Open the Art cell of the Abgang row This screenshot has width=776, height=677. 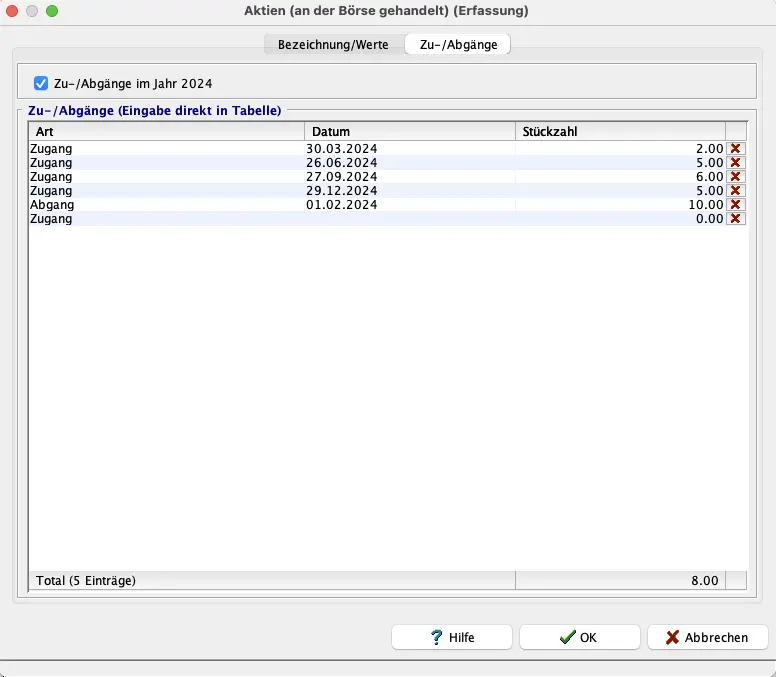tap(165, 204)
